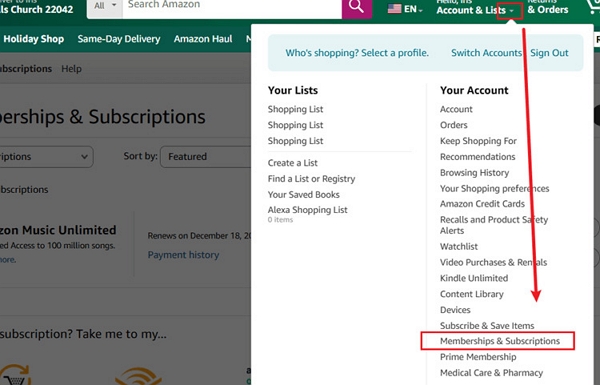Open Content Library
The image size is (600, 385).
tap(471, 294)
